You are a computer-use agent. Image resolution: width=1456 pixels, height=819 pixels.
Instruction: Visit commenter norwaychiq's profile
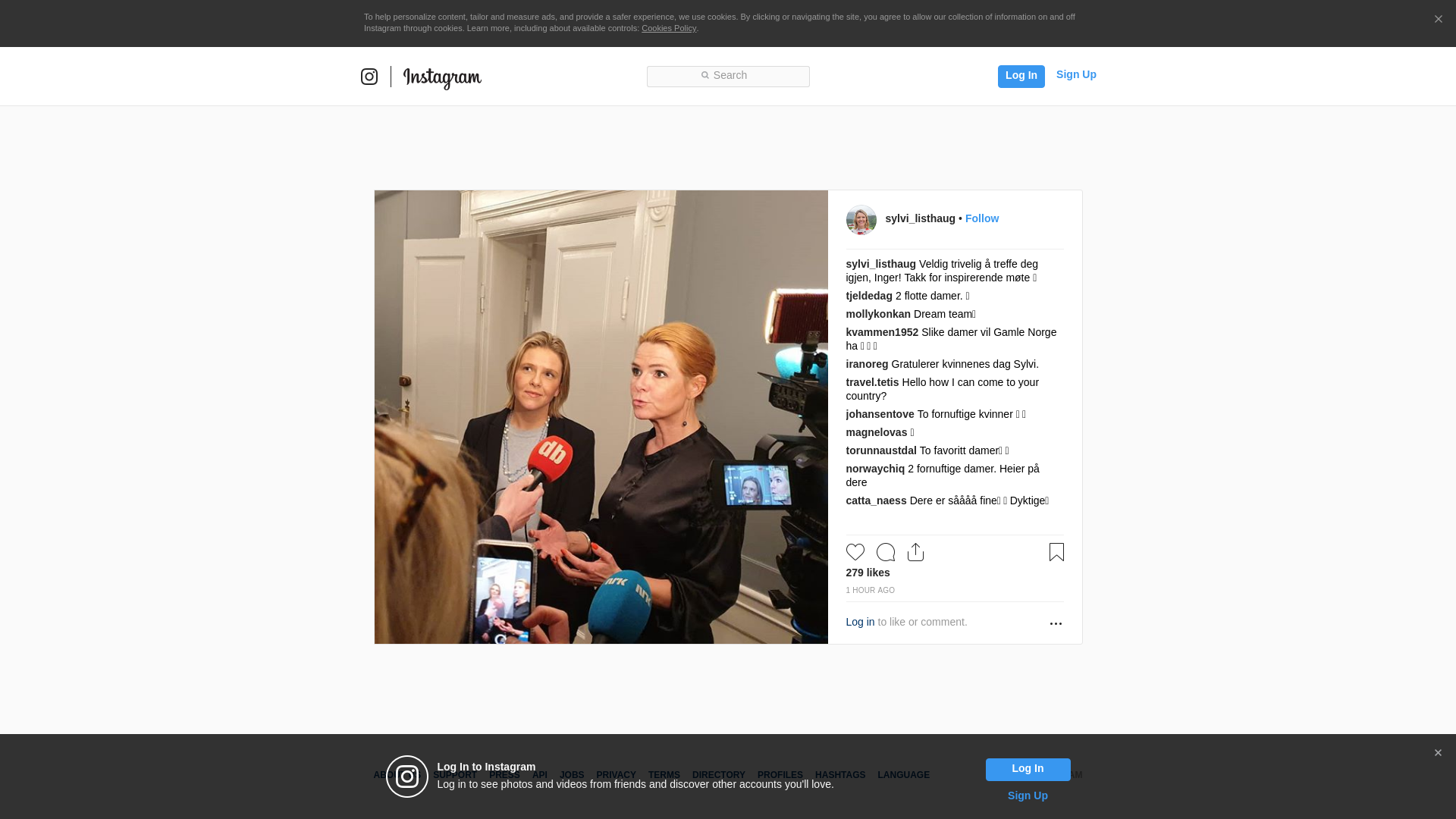(x=875, y=469)
